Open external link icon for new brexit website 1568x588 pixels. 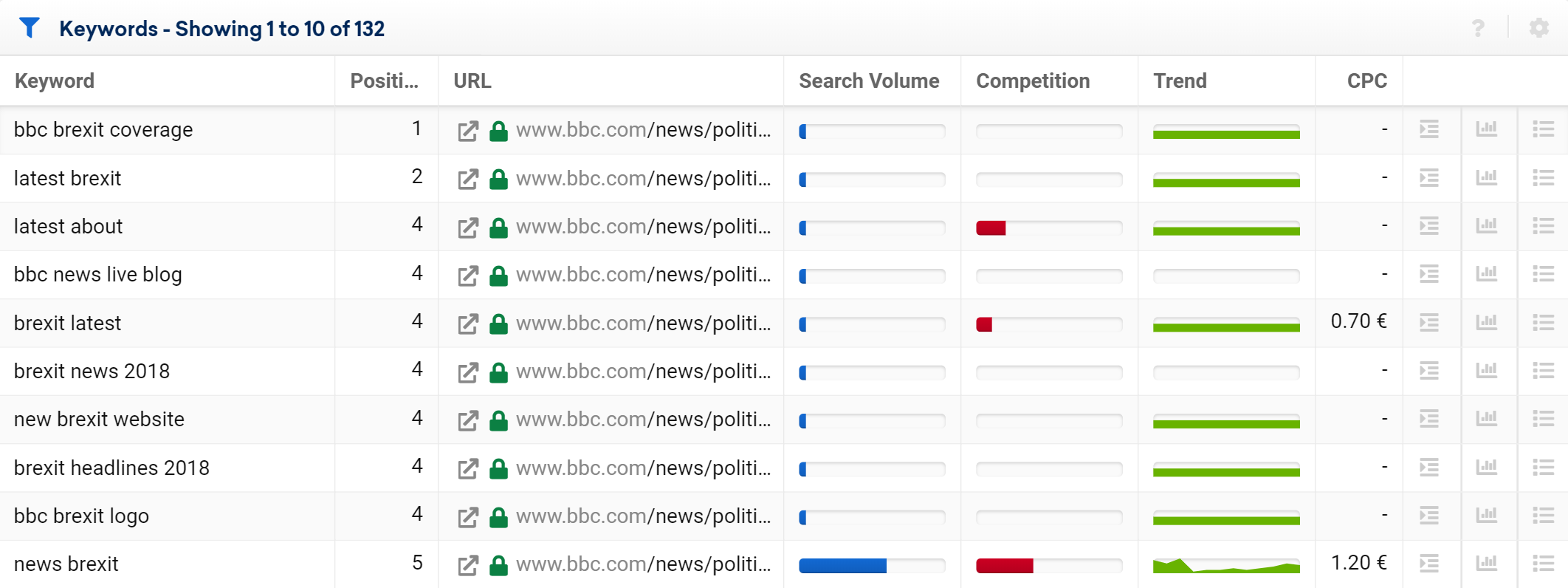click(x=468, y=420)
